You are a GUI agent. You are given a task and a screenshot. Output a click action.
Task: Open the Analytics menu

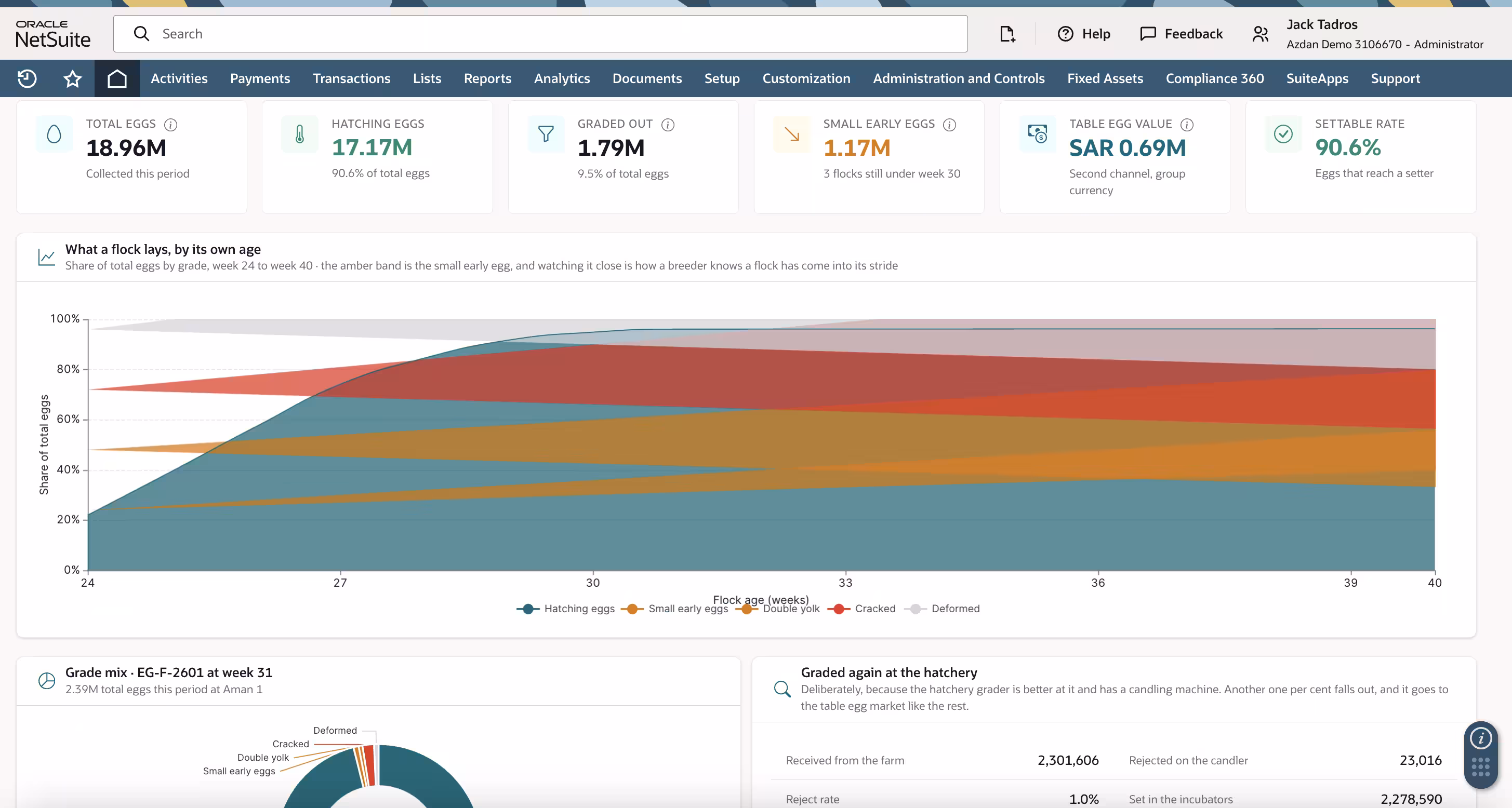pyautogui.click(x=562, y=78)
